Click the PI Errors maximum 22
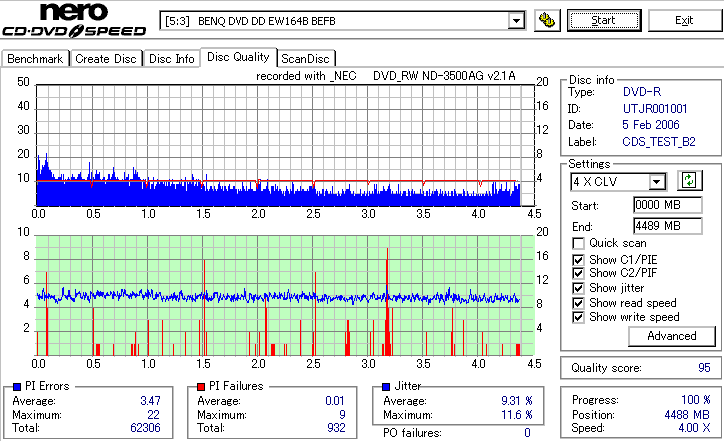Viewport: 724px width, 441px height. coord(154,415)
